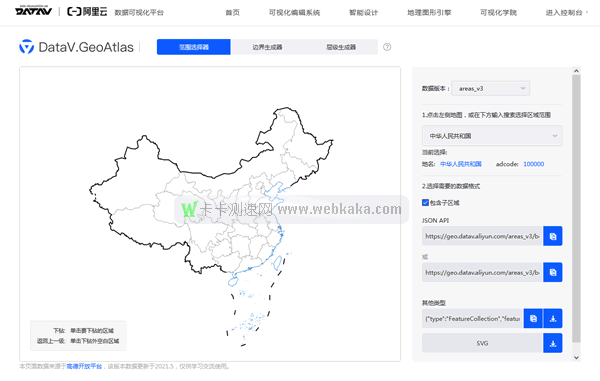The width and height of the screenshot is (600, 381).
Task: Click the side panel scrollbar up arrow
Action: pyautogui.click(x=576, y=71)
